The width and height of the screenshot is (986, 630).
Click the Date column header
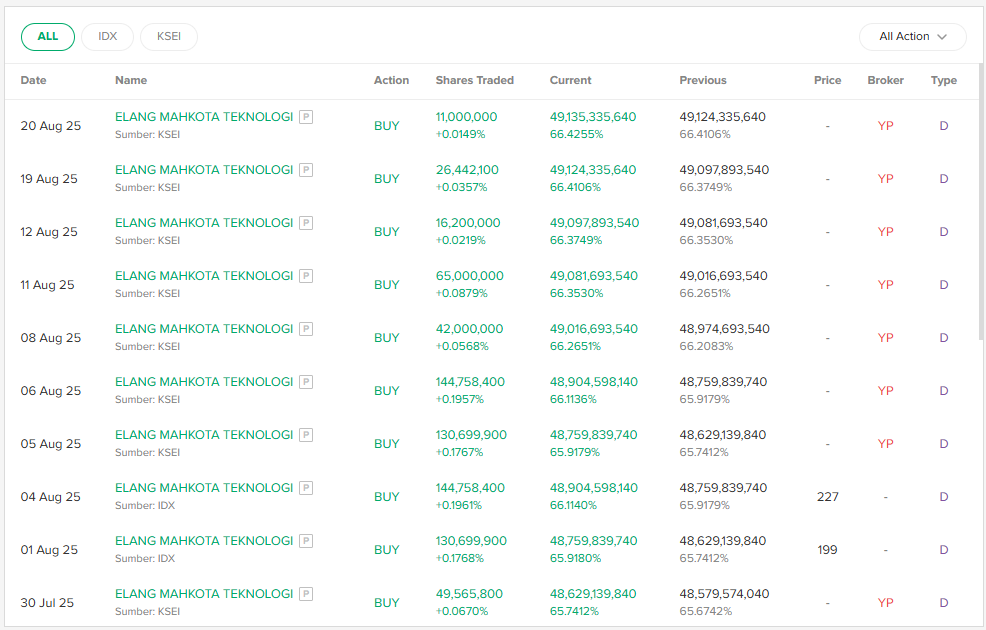click(x=33, y=80)
